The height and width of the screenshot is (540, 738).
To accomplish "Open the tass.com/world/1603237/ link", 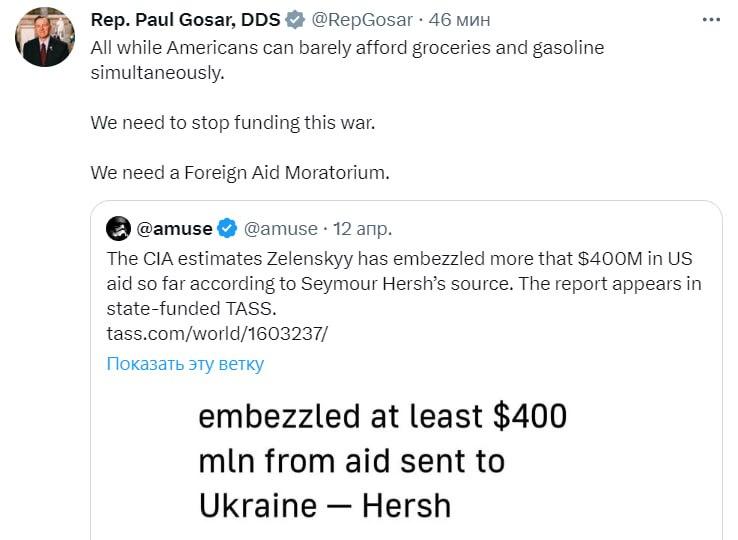I will [216, 334].
